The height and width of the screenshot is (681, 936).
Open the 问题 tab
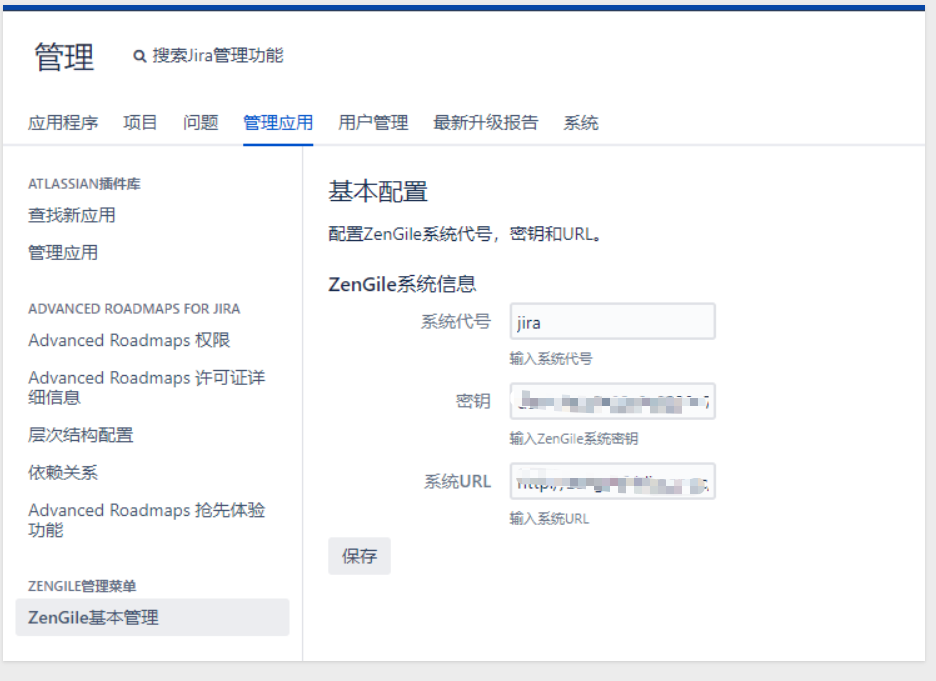[x=201, y=123]
